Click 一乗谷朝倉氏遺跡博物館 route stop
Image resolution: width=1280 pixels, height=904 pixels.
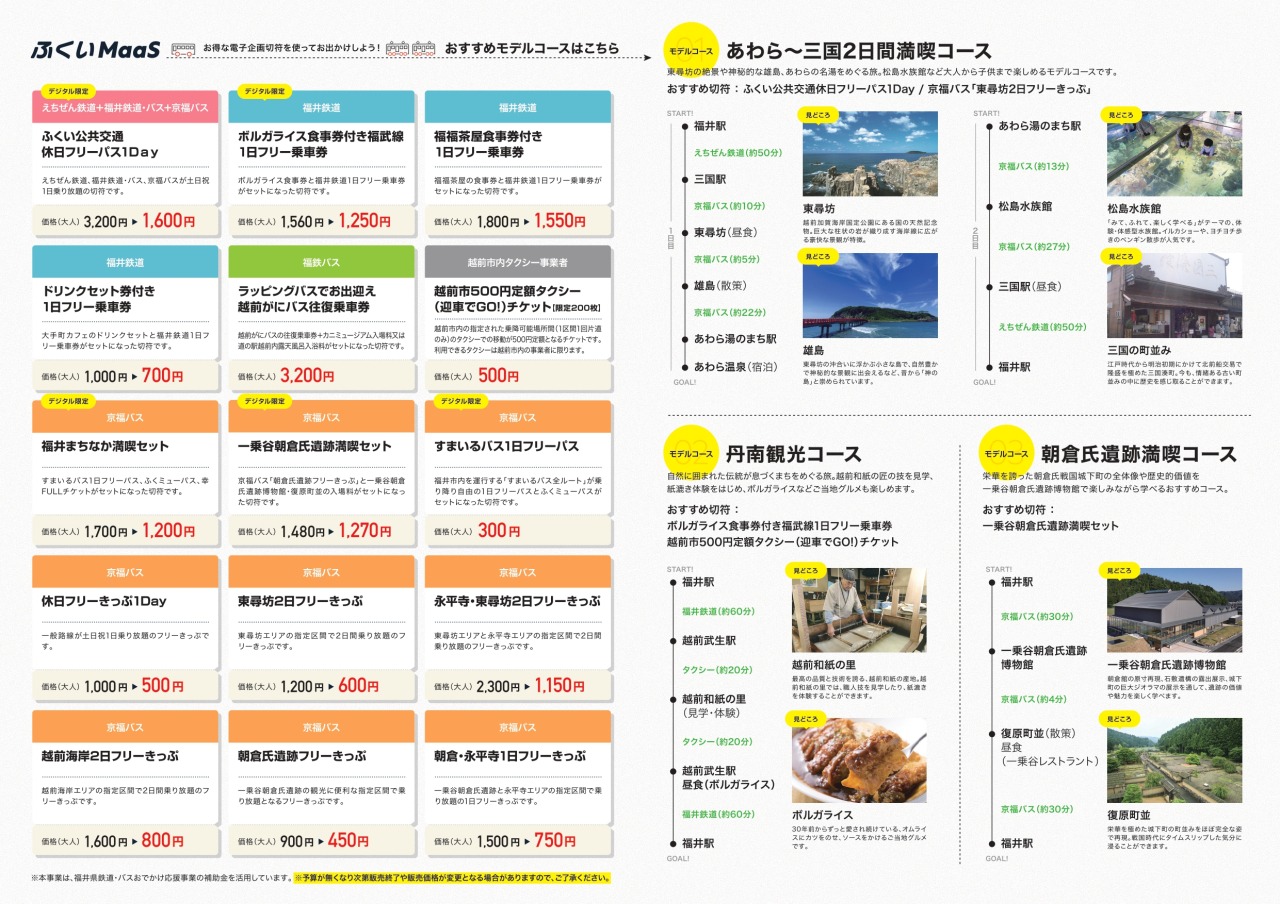tap(1044, 657)
